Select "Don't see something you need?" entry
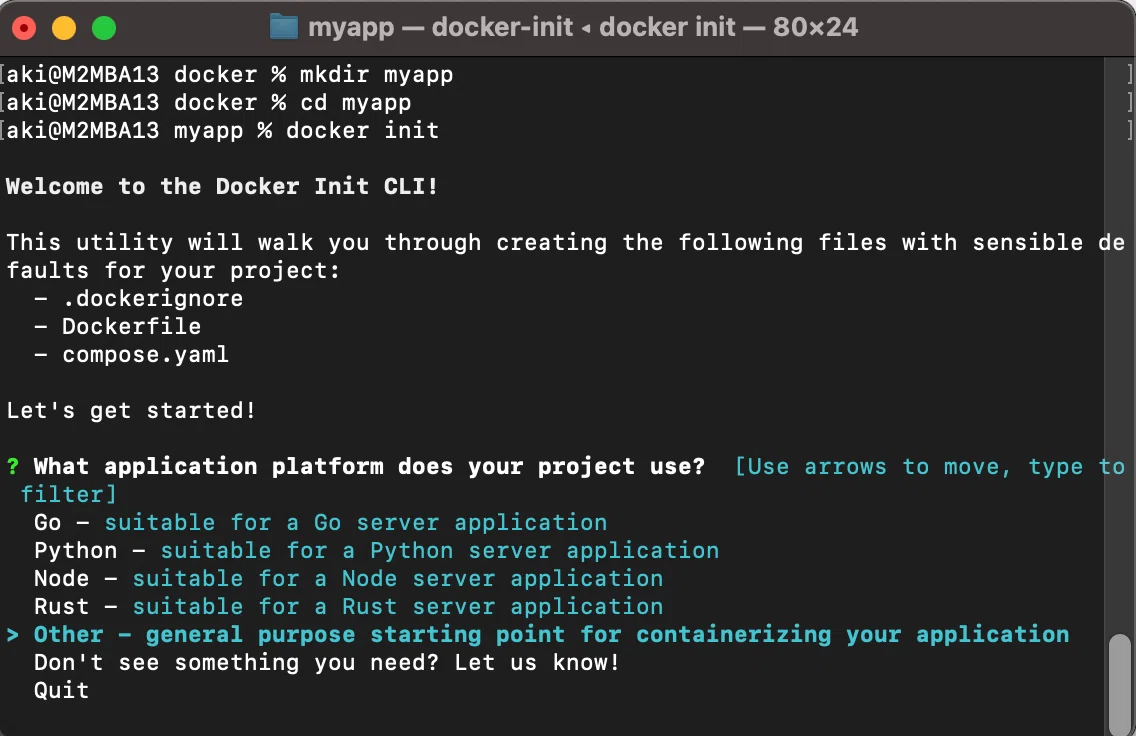Viewport: 1136px width, 736px height. click(x=327, y=663)
